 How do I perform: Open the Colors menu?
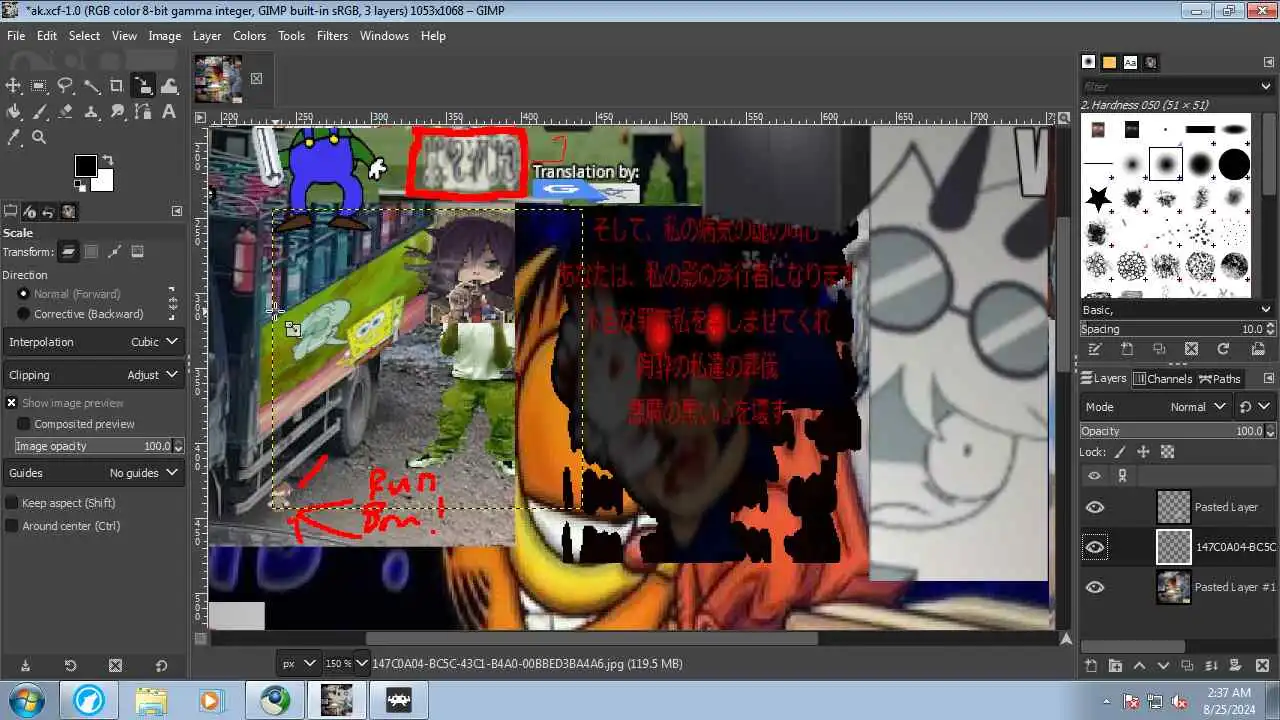click(249, 35)
